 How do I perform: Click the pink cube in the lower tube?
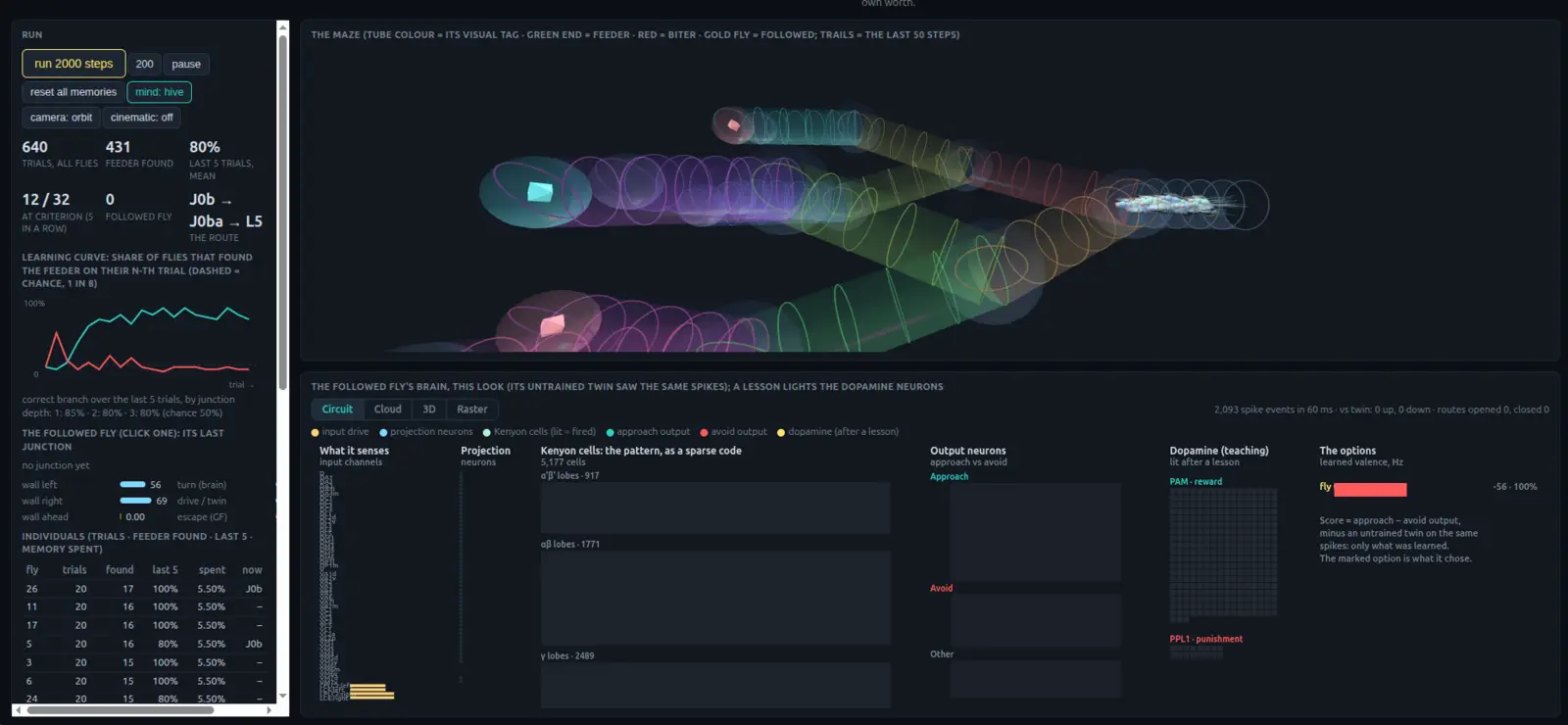click(x=554, y=324)
